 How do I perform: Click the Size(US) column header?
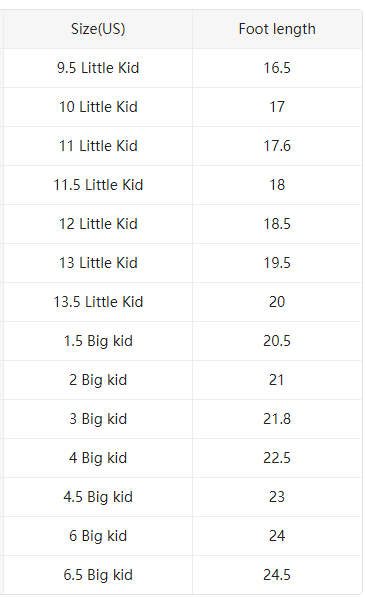tap(98, 29)
